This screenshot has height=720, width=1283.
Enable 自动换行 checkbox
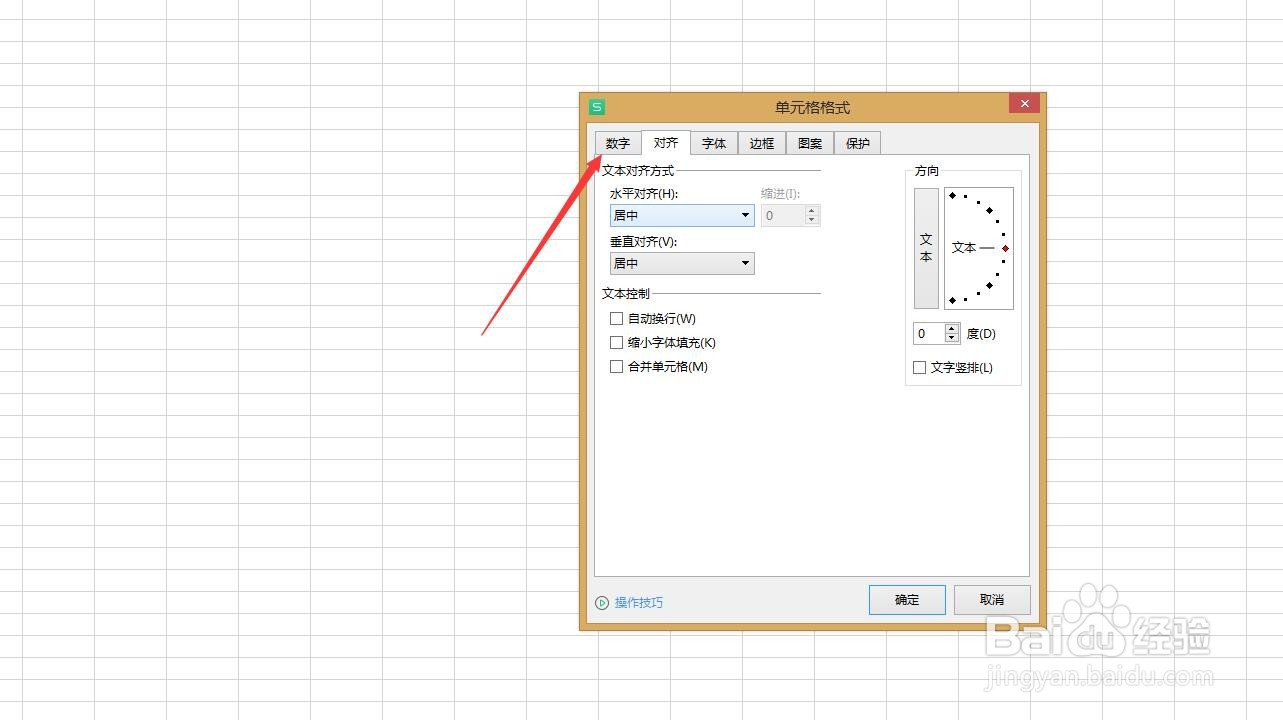coord(616,318)
